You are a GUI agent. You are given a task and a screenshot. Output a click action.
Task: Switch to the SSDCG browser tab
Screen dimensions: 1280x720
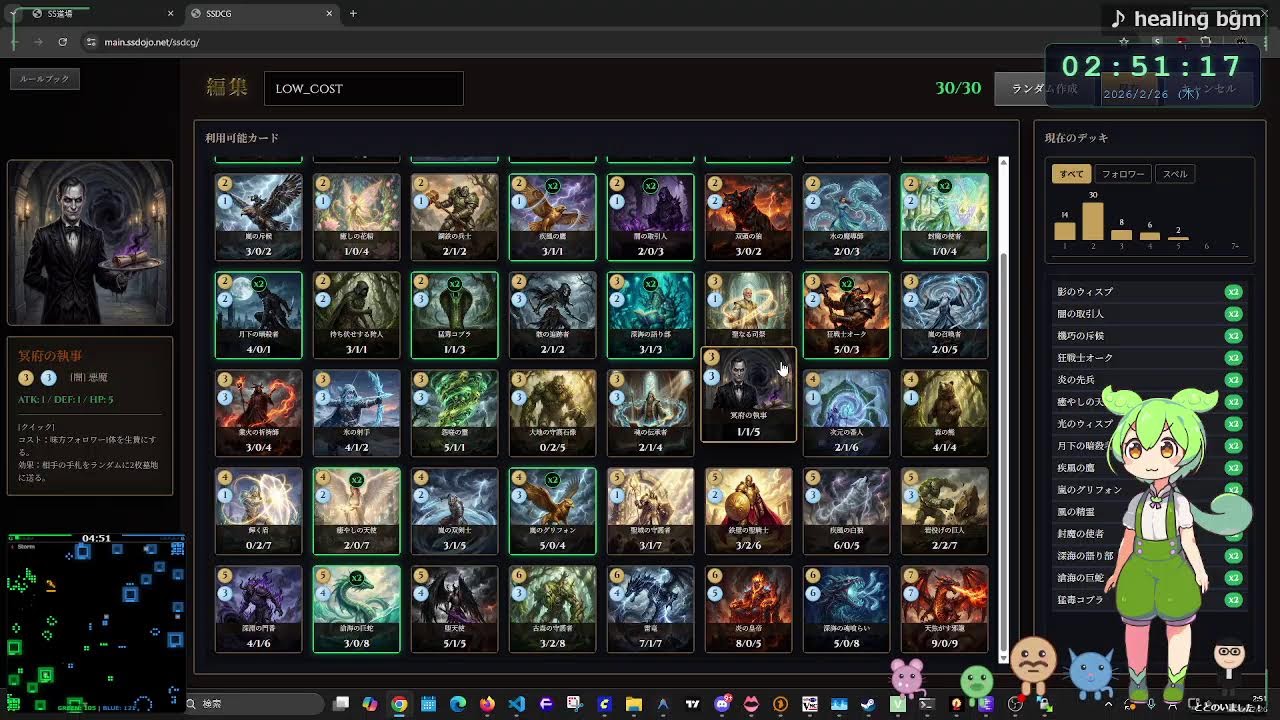click(263, 13)
